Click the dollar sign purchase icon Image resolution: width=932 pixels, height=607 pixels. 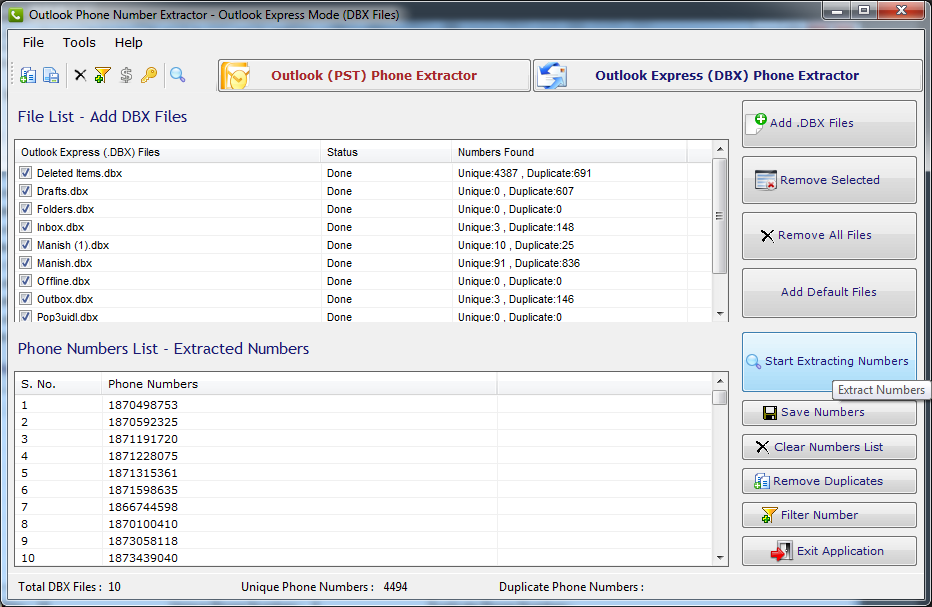(125, 75)
